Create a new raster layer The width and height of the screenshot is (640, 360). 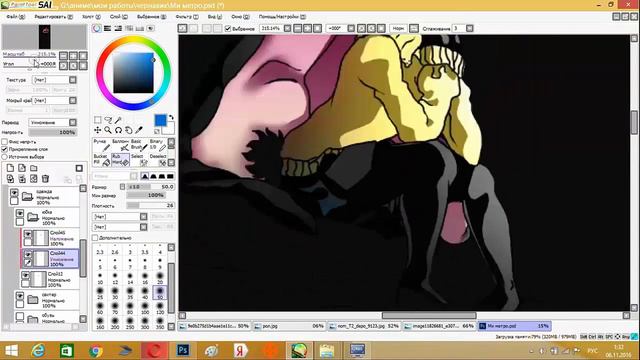coord(10,168)
